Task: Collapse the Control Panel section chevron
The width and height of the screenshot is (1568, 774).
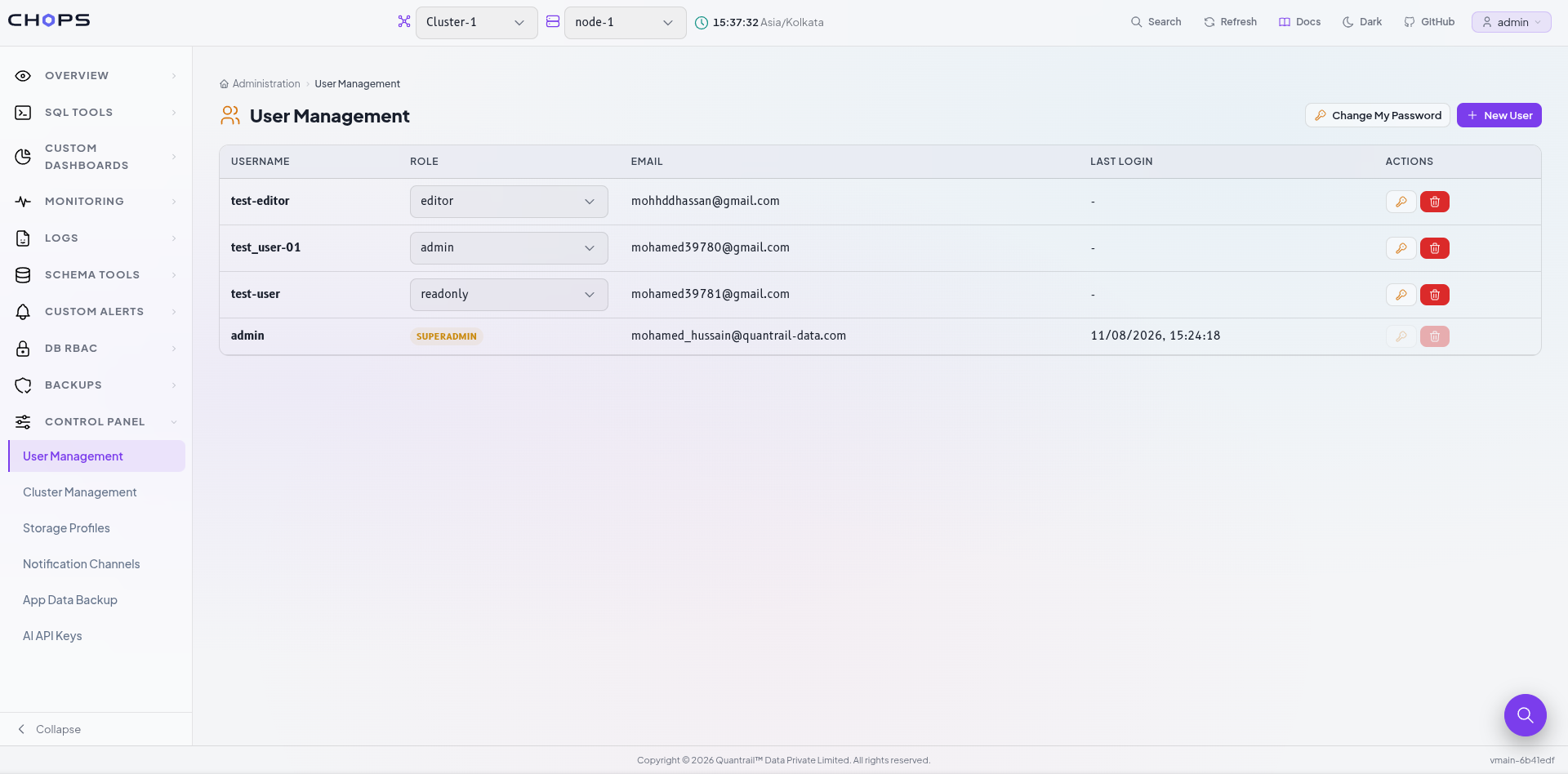Action: pyautogui.click(x=174, y=422)
